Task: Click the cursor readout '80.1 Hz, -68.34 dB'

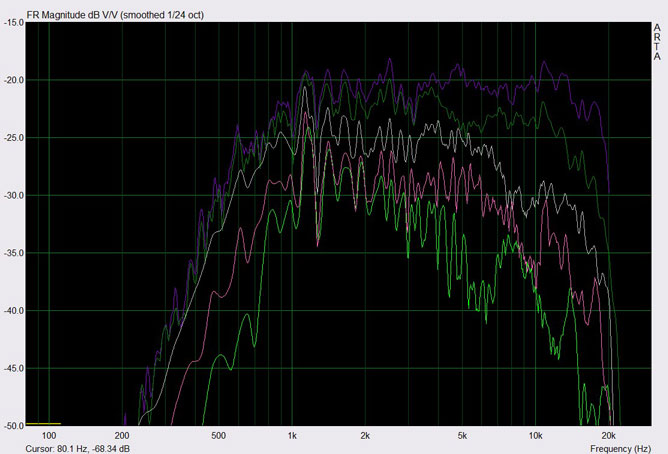Action: tap(93, 449)
